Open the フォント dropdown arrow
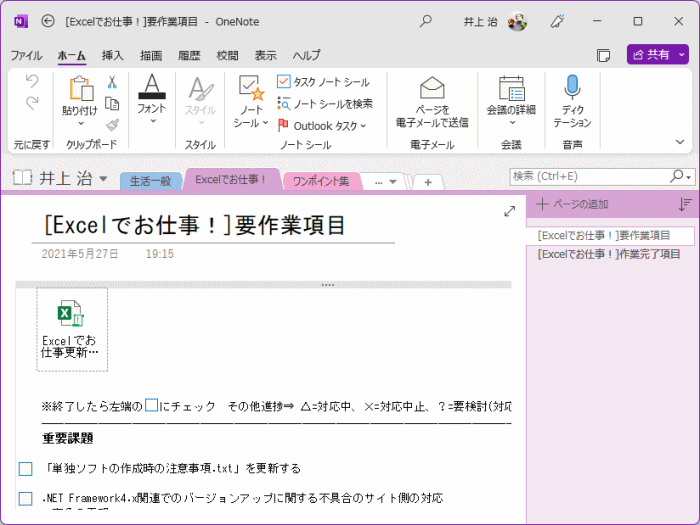Image resolution: width=700 pixels, height=525 pixels. [153, 121]
